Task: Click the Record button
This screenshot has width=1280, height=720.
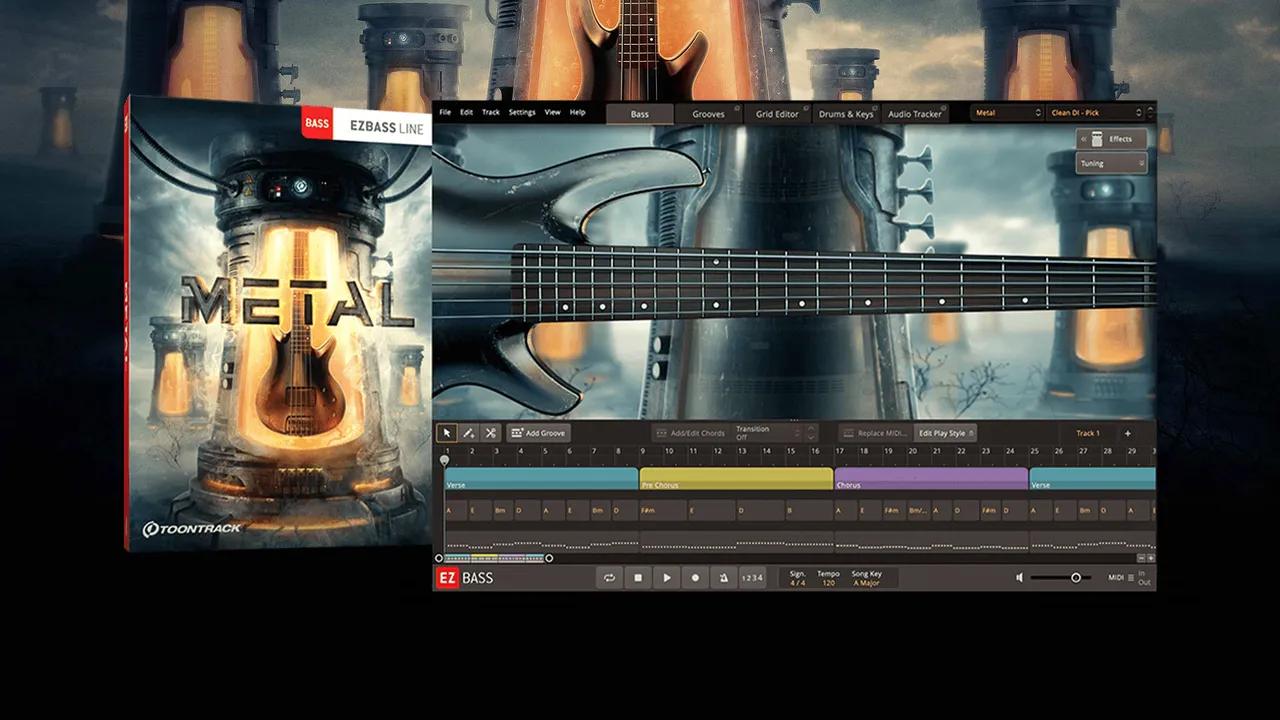Action: [x=696, y=578]
